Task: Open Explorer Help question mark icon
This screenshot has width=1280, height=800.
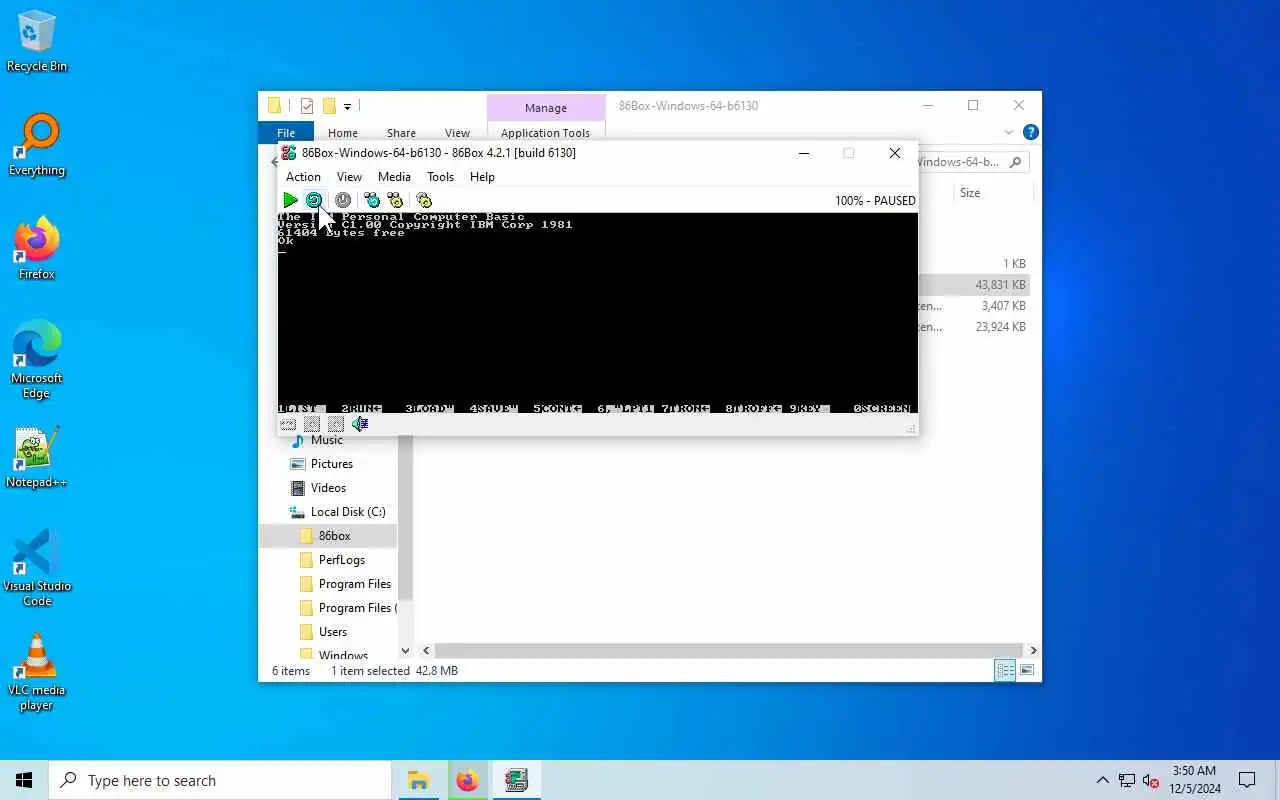Action: [x=1031, y=132]
